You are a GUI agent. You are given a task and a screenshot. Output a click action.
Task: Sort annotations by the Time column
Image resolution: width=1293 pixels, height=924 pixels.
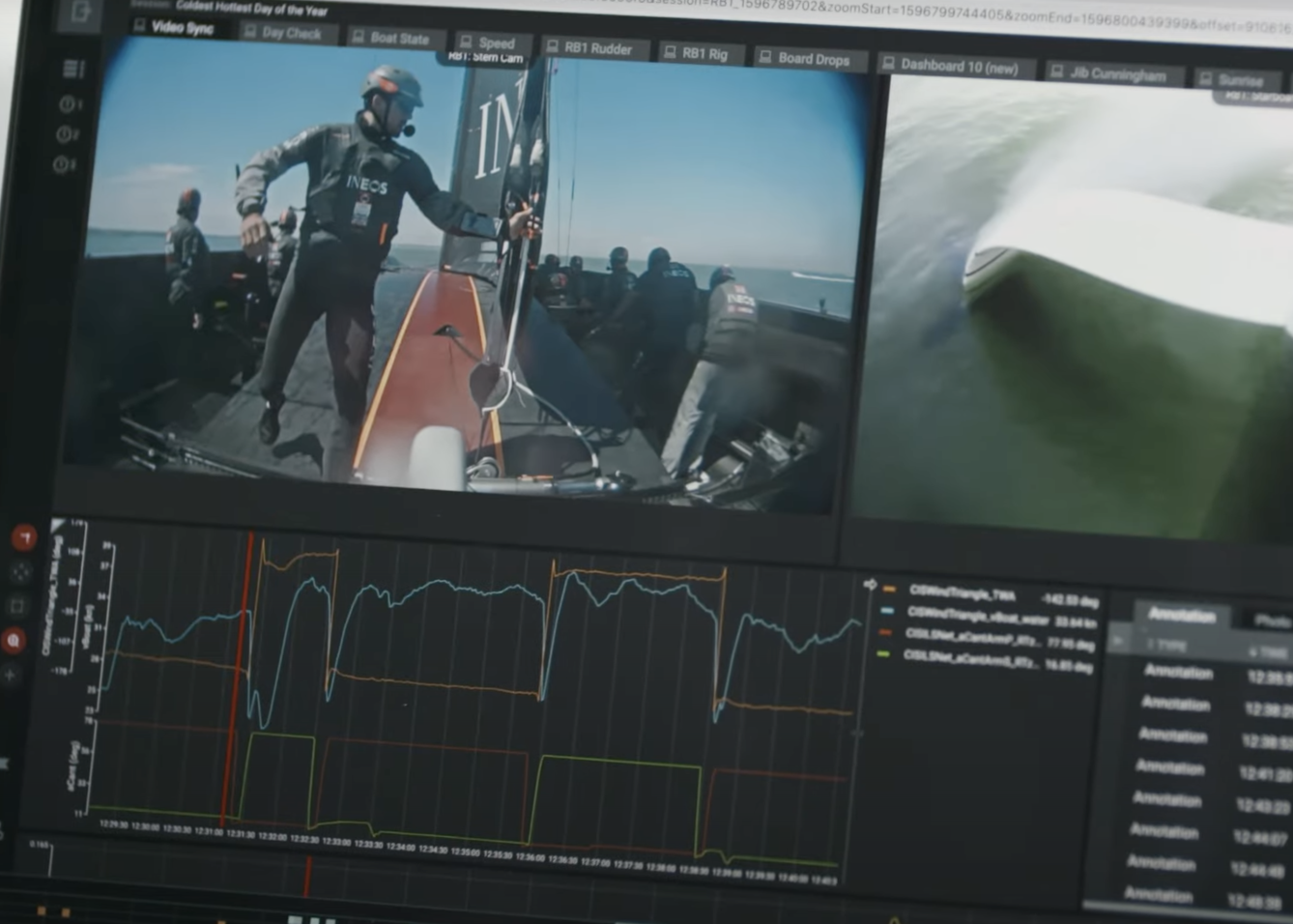pos(1268,651)
